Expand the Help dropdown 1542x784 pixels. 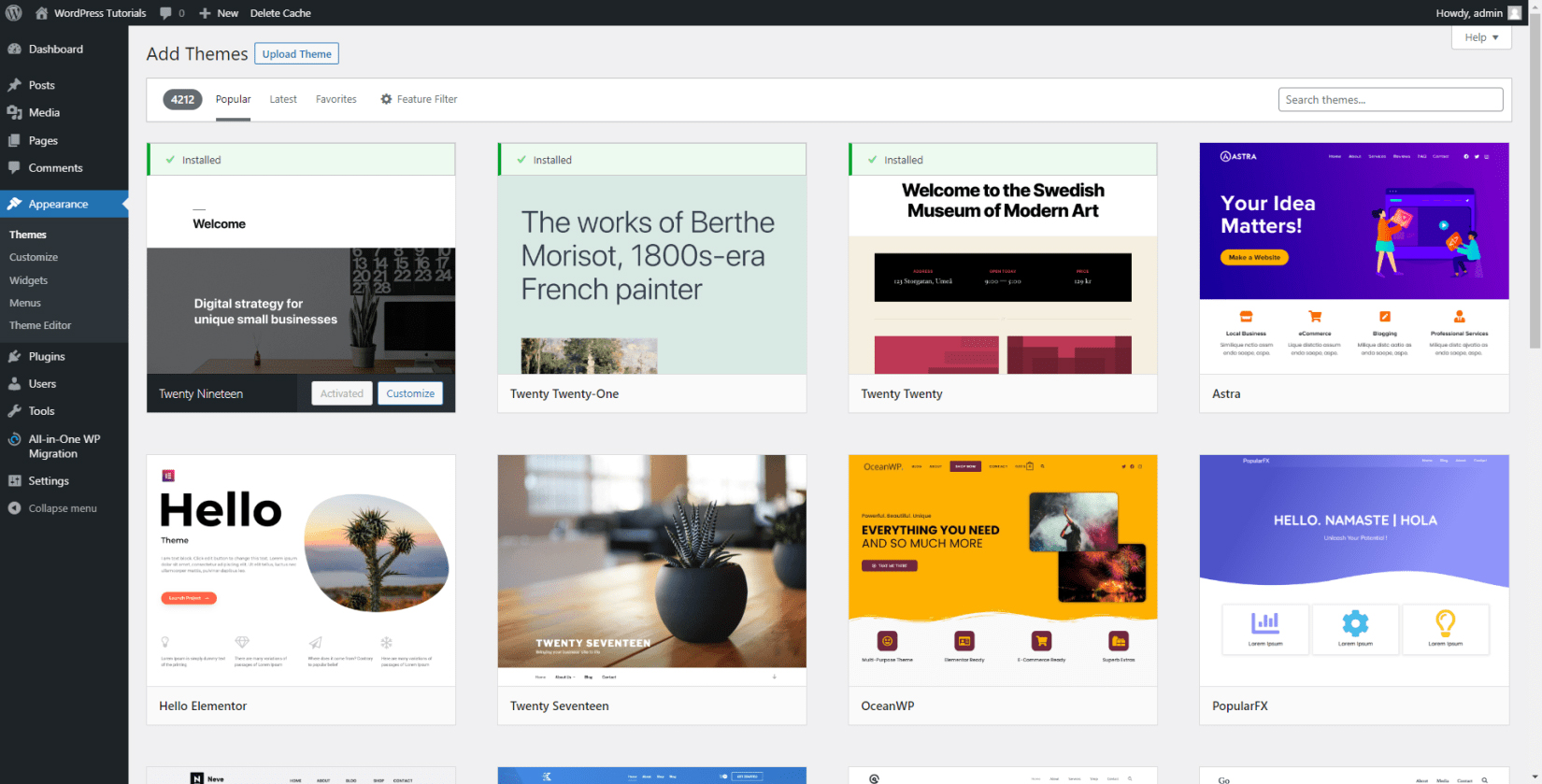(1481, 37)
